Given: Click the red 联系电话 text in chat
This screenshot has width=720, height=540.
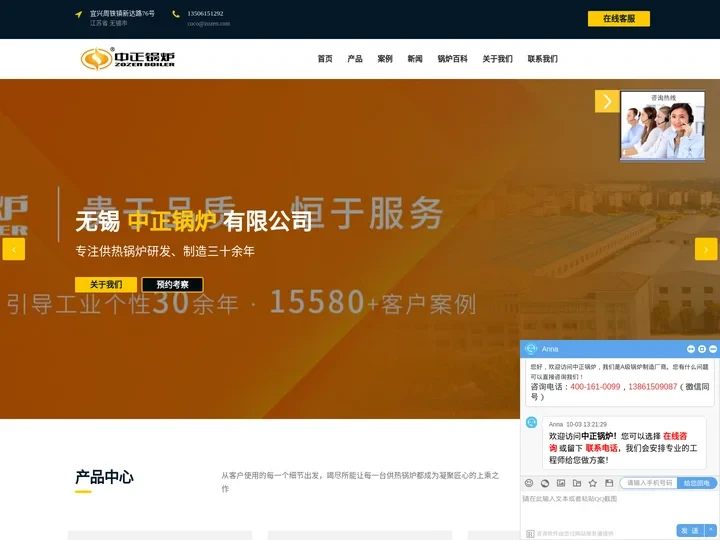Looking at the screenshot, I should pyautogui.click(x=602, y=448).
